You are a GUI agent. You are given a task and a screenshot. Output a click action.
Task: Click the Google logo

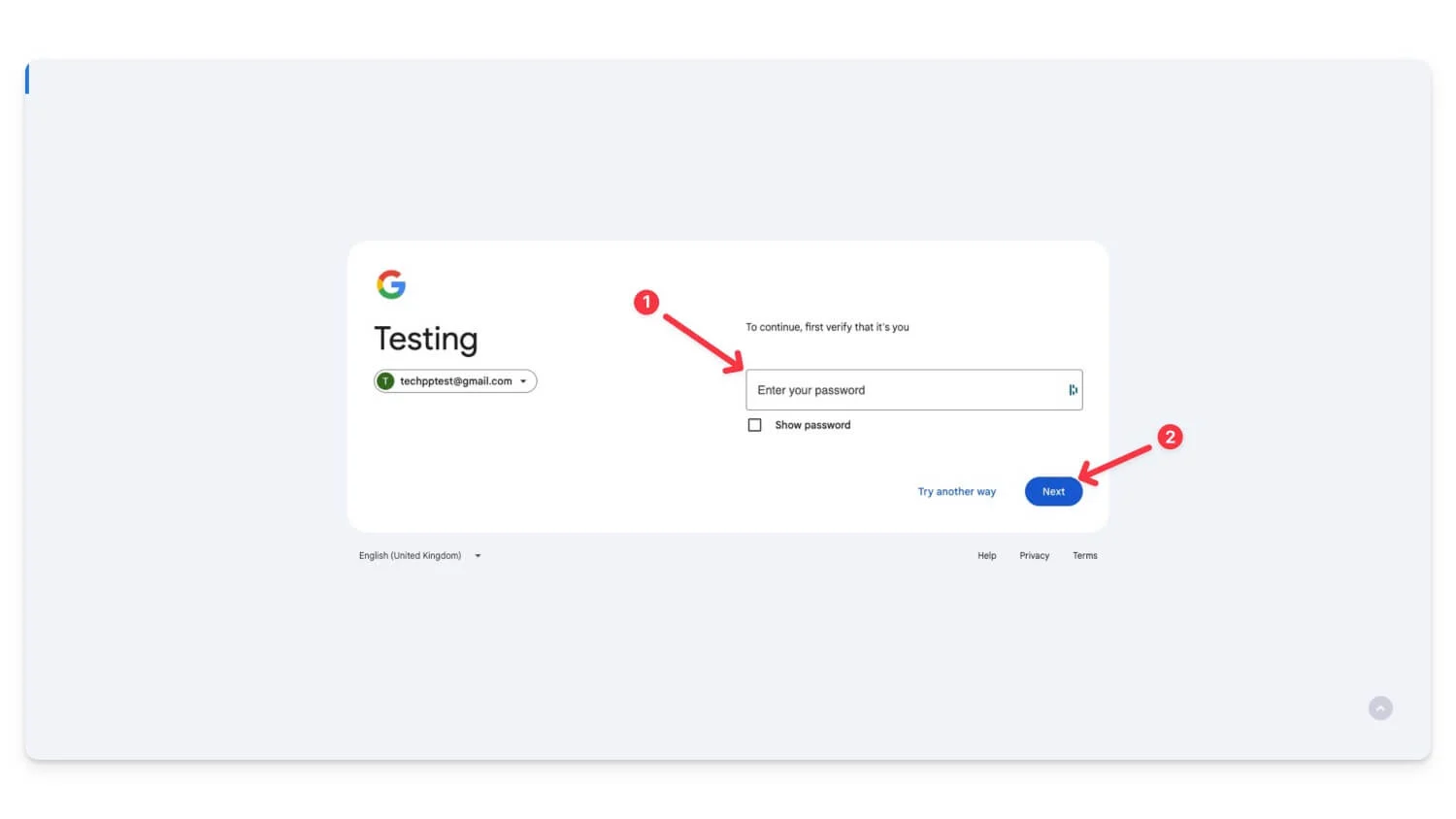point(391,284)
